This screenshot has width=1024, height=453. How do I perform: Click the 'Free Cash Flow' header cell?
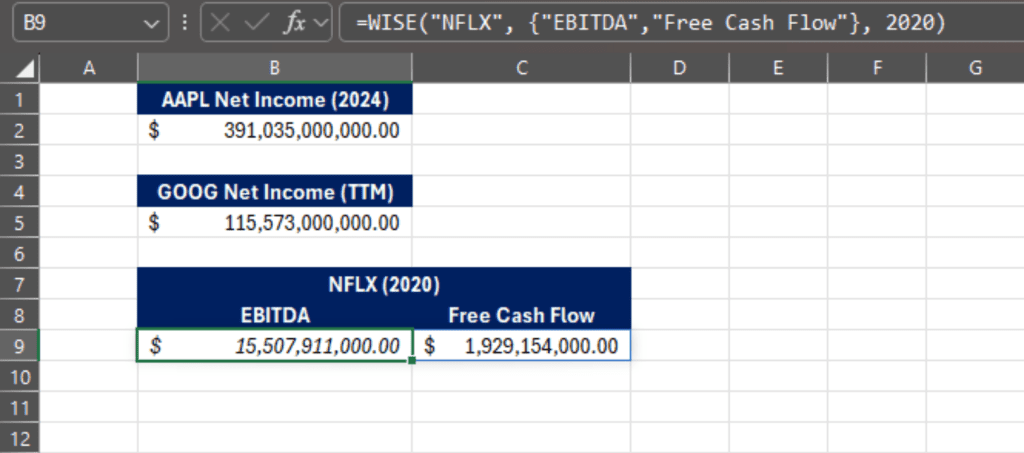521,315
